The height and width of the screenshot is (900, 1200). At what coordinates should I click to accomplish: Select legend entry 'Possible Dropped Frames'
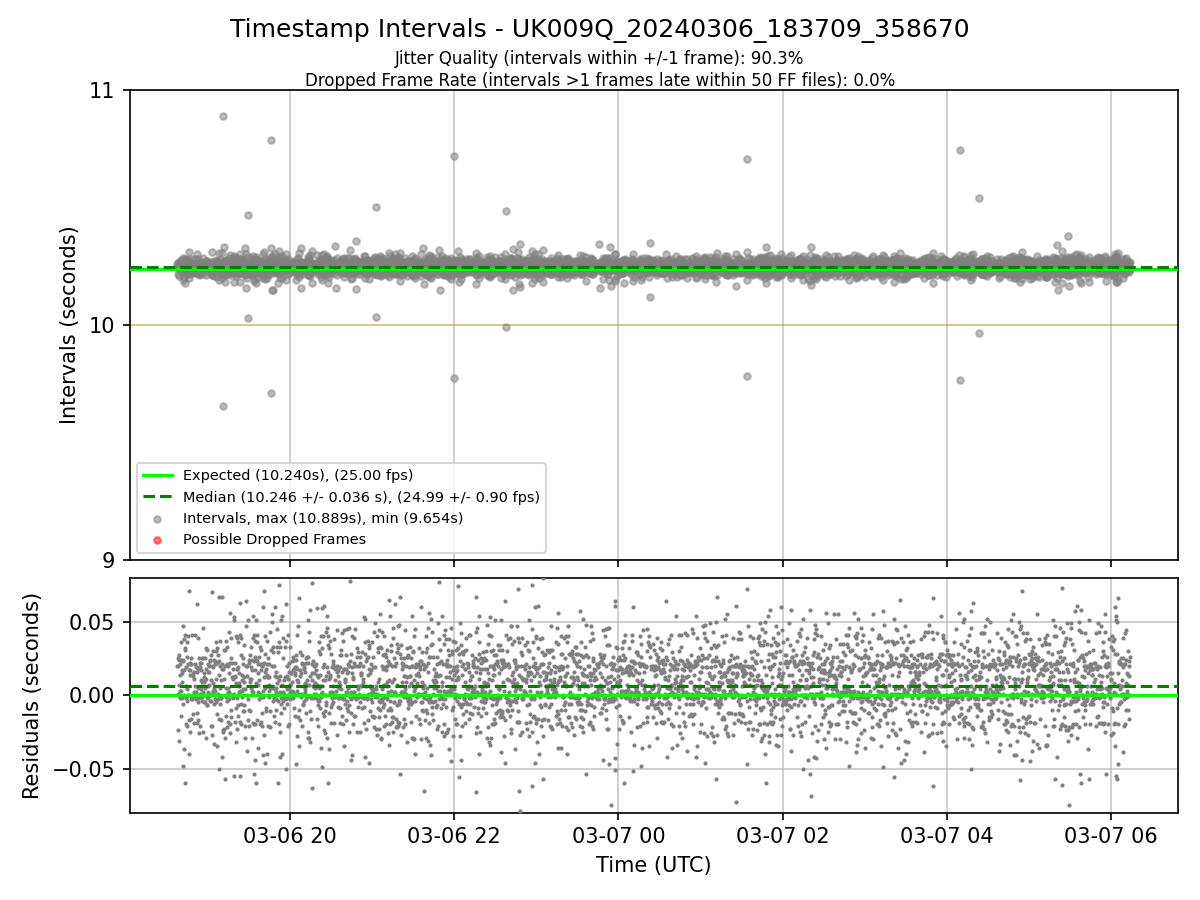274,539
